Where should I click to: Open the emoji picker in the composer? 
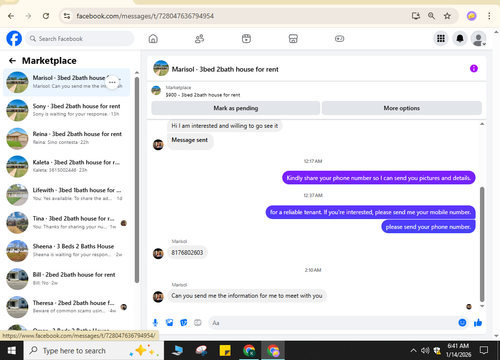coord(462,322)
